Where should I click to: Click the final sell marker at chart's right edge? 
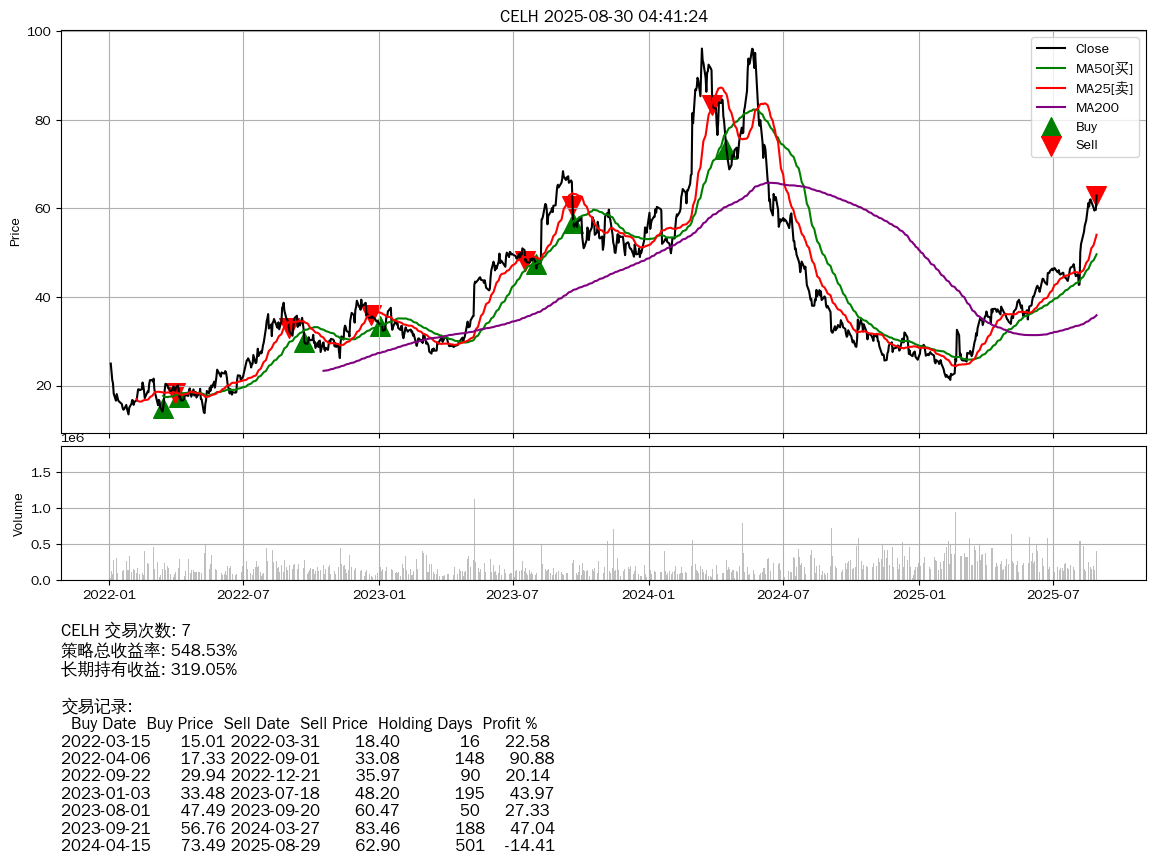click(x=1096, y=196)
